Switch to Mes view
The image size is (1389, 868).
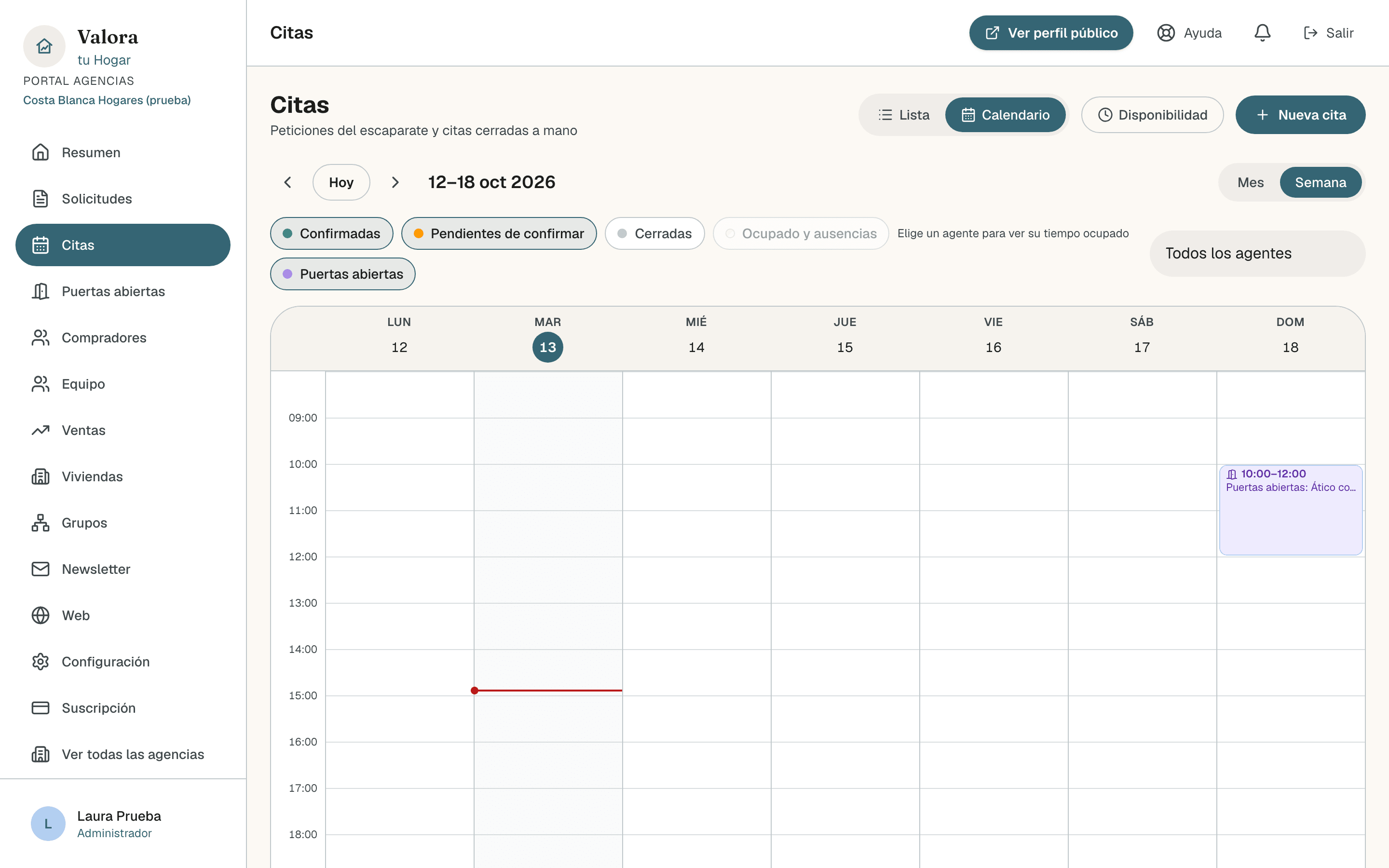click(x=1251, y=183)
